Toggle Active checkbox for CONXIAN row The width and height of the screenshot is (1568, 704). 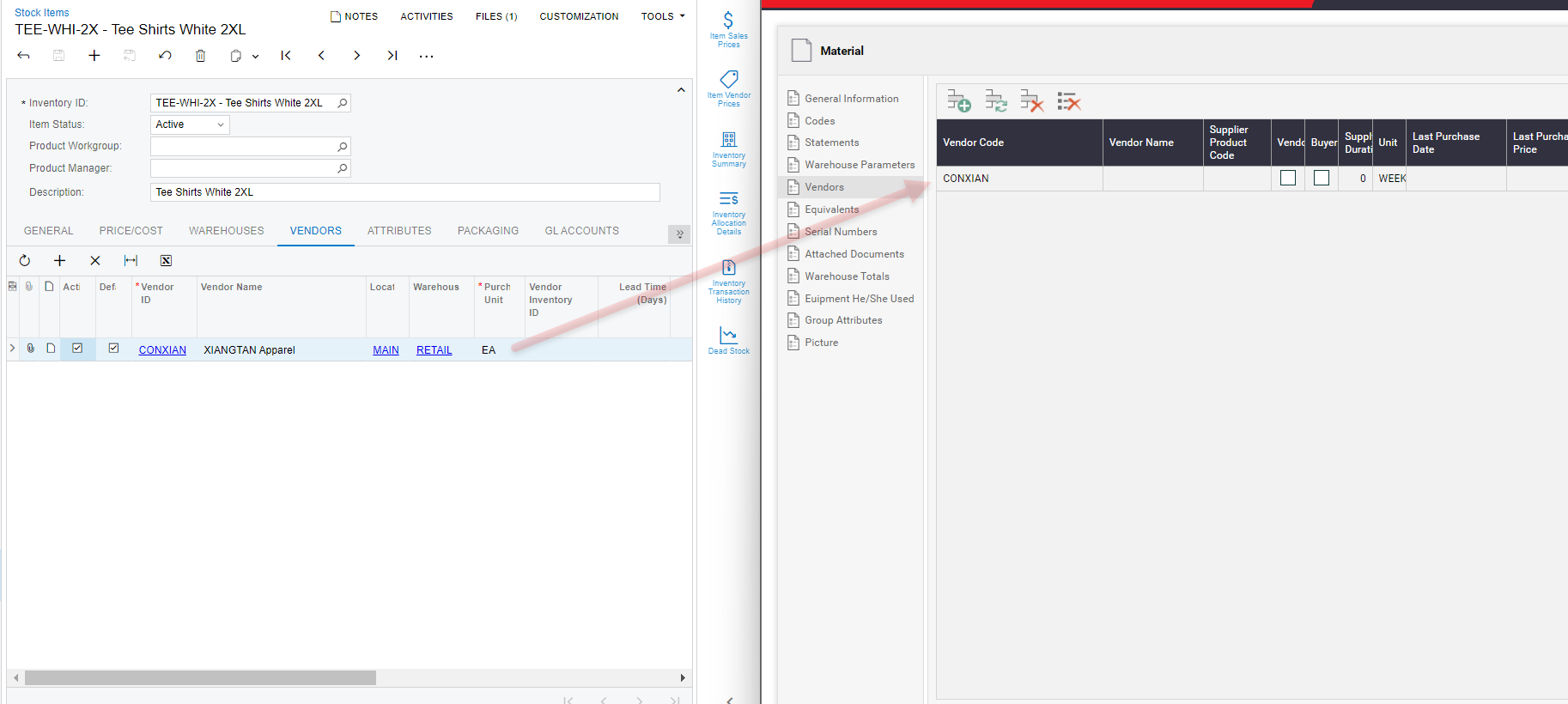77,349
